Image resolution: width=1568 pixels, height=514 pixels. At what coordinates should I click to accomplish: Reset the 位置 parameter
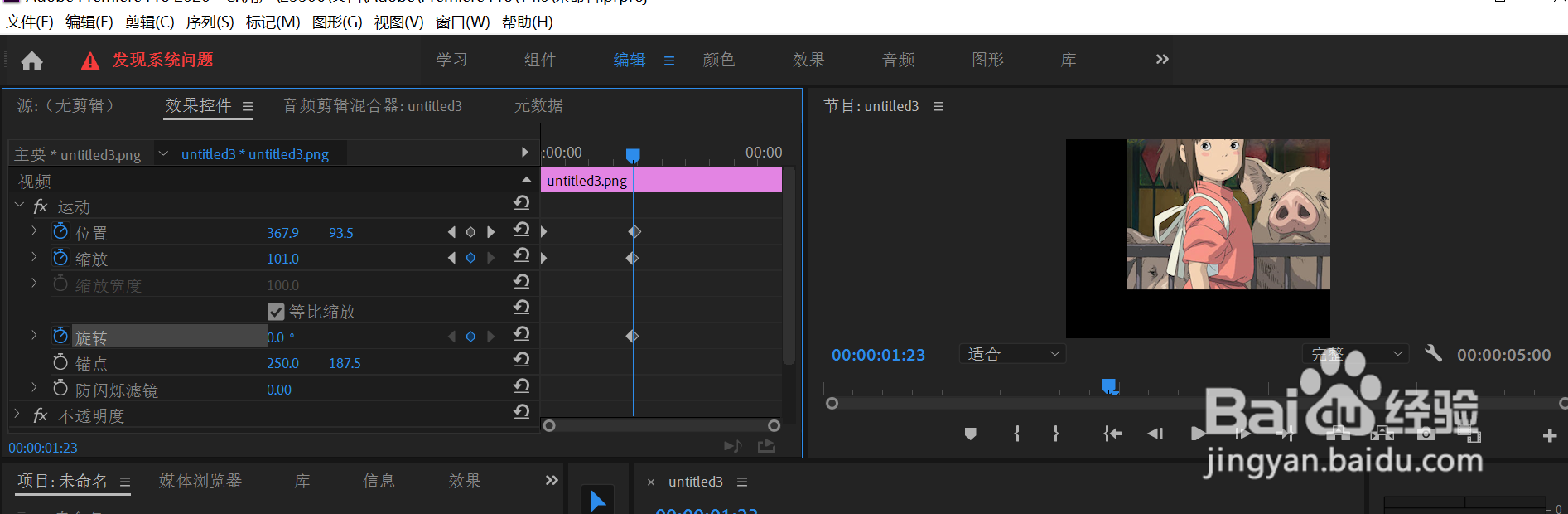pyautogui.click(x=521, y=230)
